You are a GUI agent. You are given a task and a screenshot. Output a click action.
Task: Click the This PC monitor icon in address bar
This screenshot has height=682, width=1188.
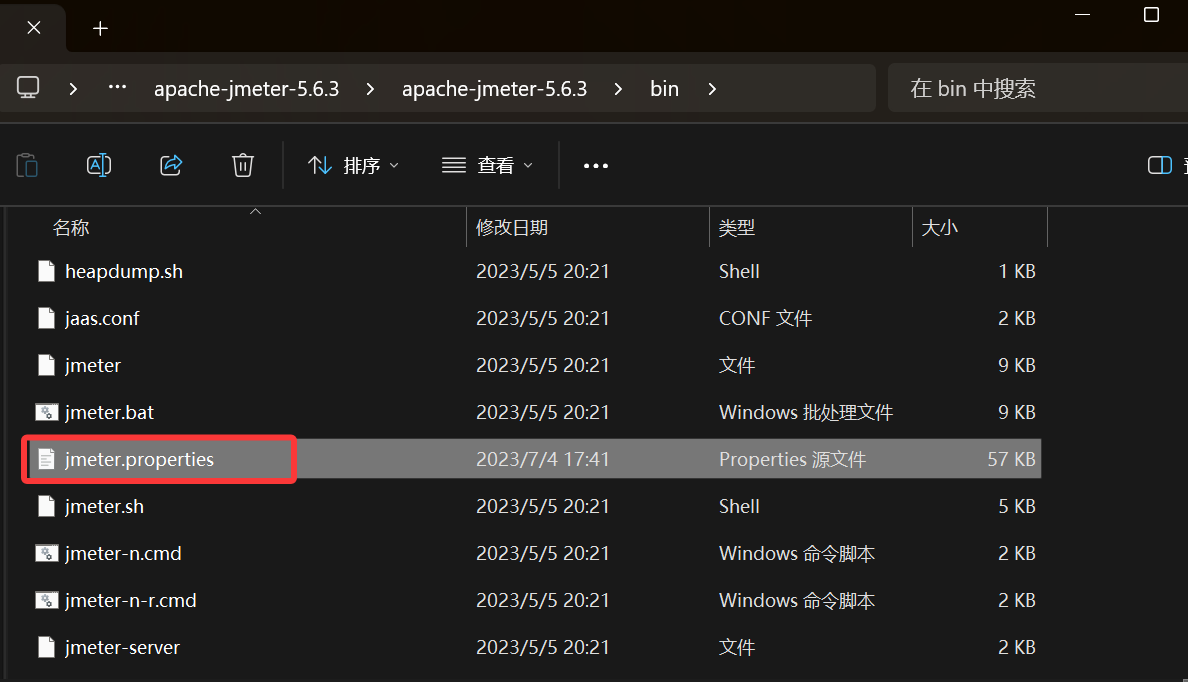28,88
